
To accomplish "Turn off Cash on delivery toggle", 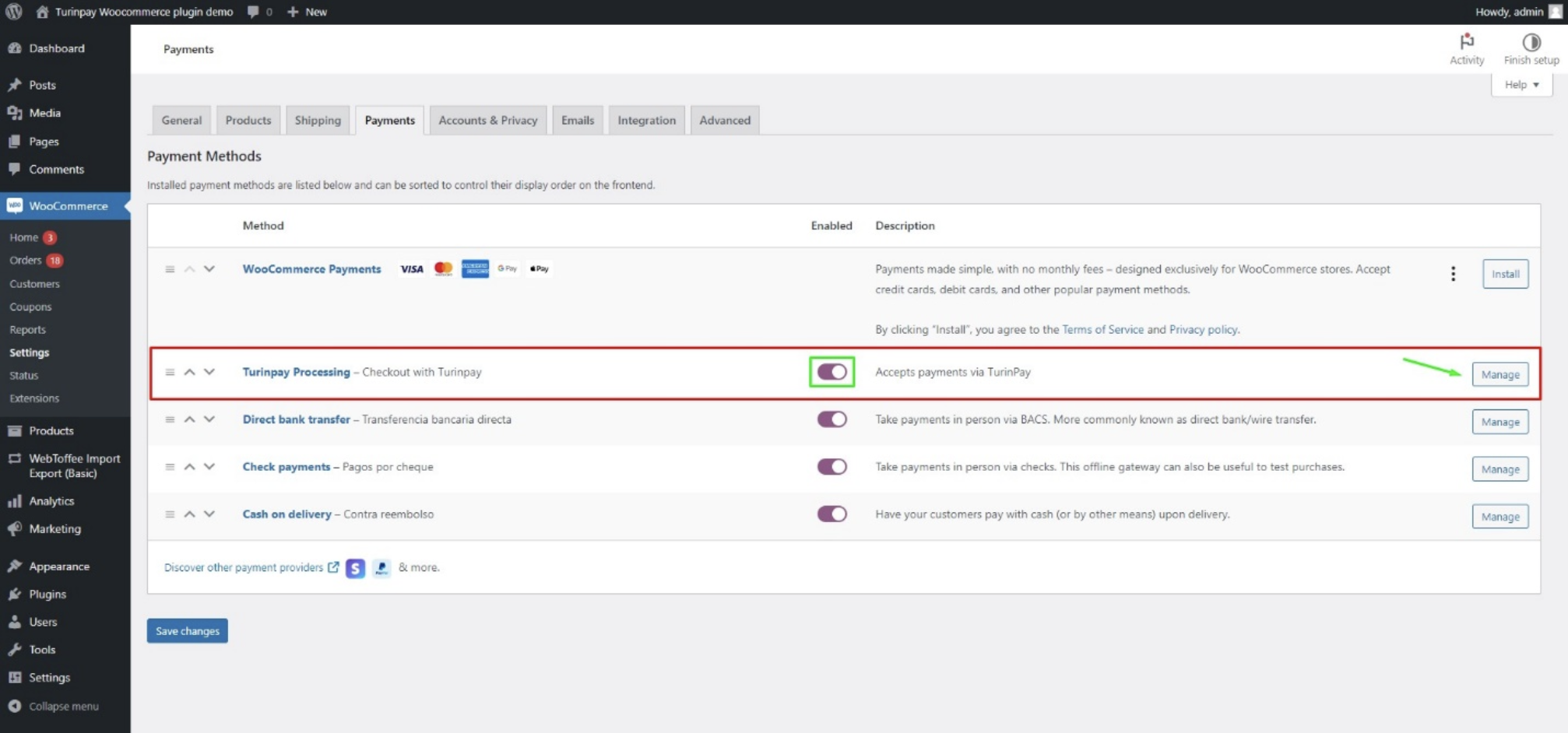I will point(831,514).
